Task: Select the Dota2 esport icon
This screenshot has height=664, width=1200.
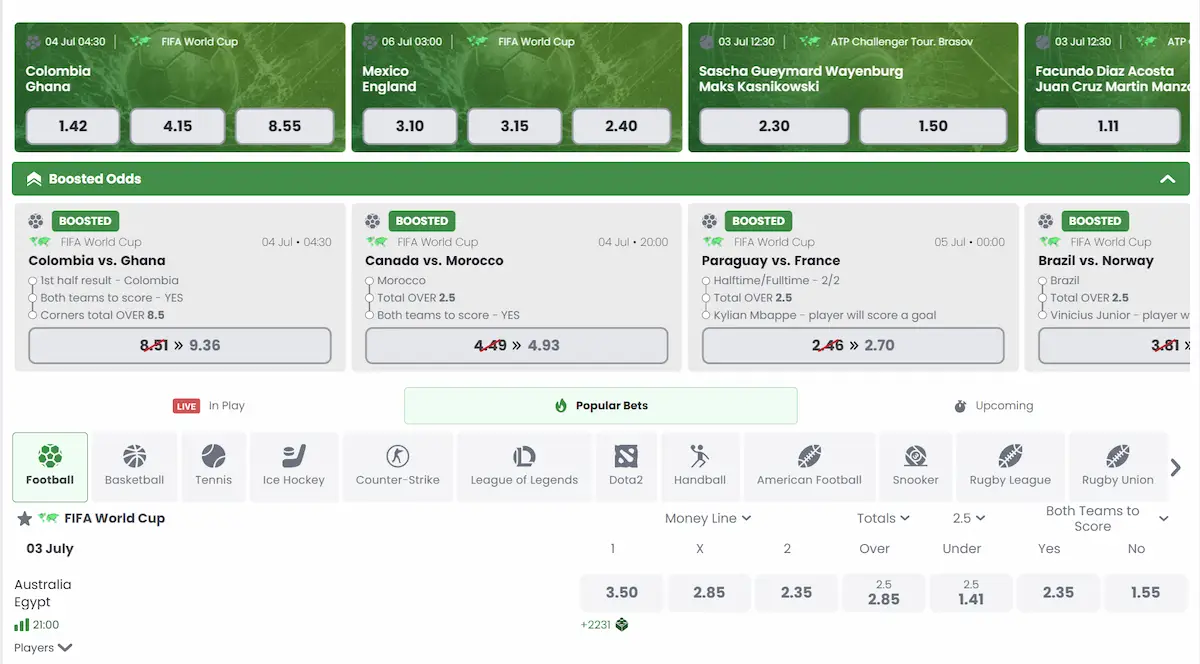Action: 626,466
